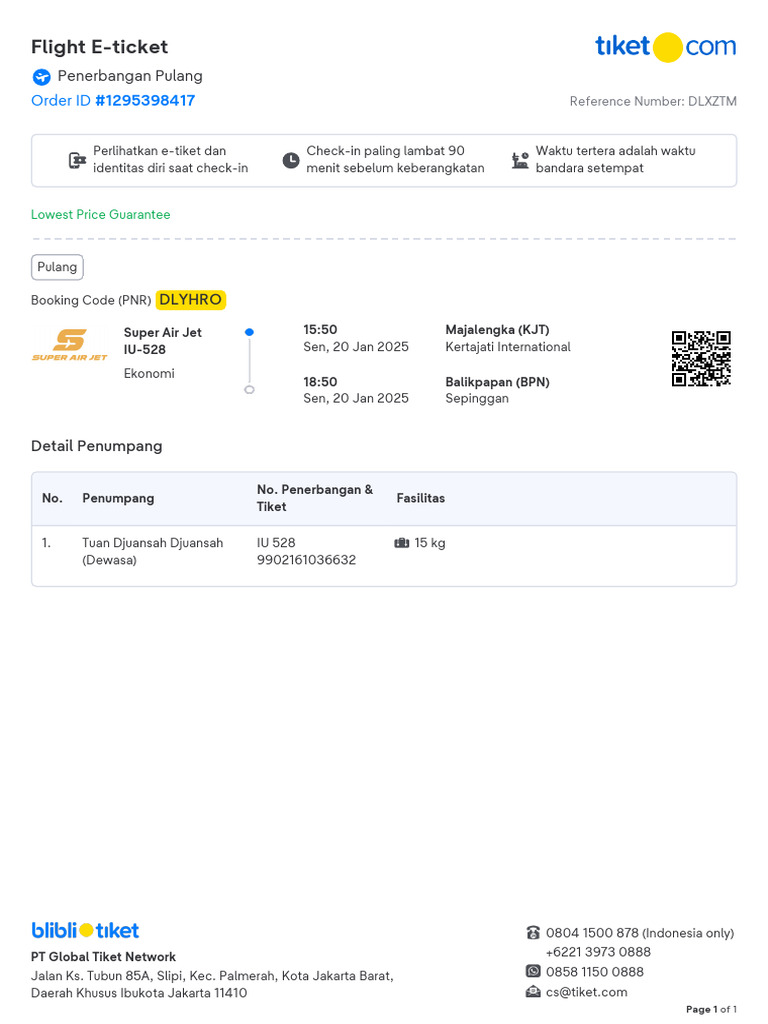Click the Lowest Price Guarantee text
The height and width of the screenshot is (1024, 768).
pos(100,215)
